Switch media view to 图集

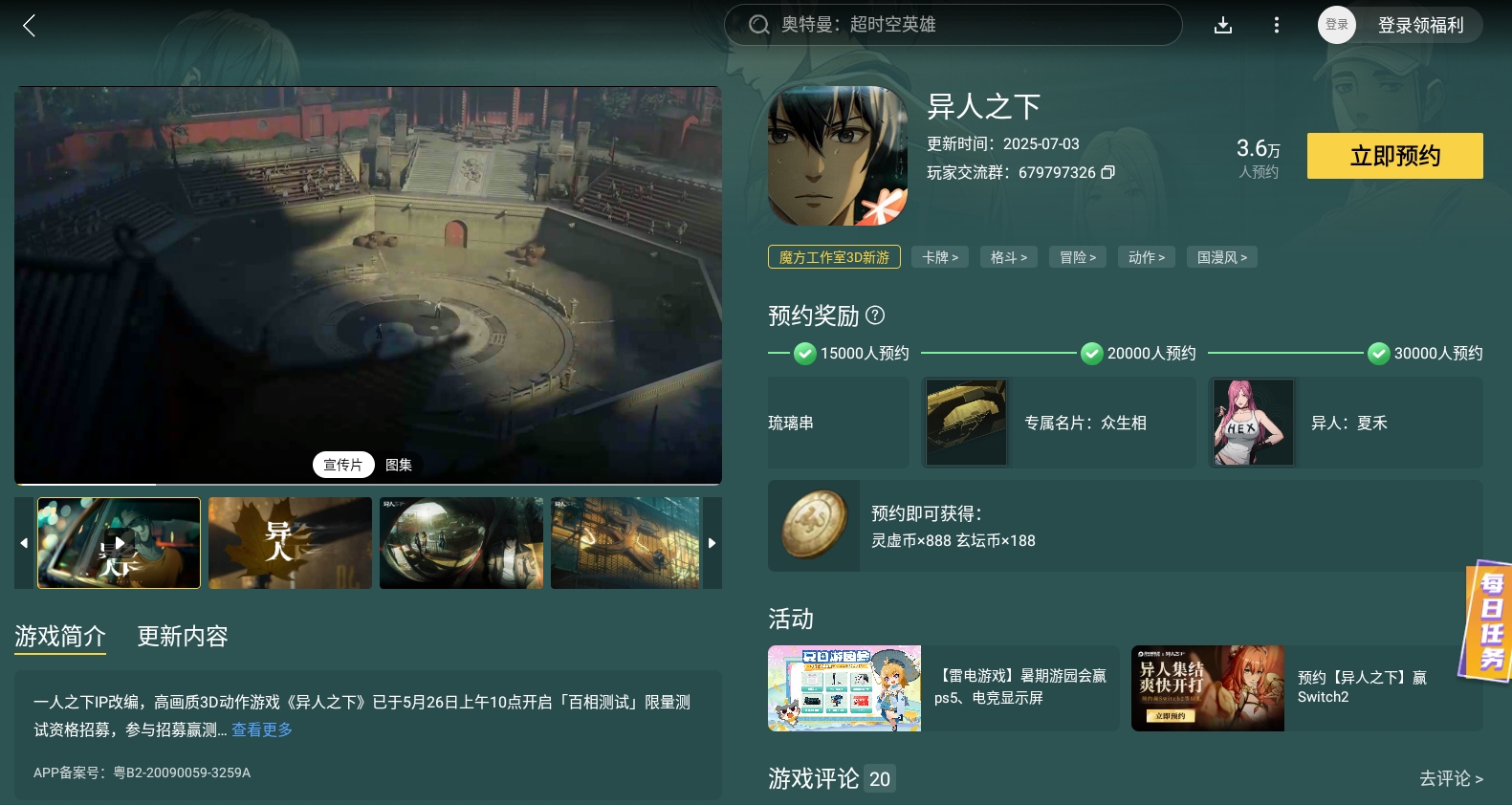[399, 465]
